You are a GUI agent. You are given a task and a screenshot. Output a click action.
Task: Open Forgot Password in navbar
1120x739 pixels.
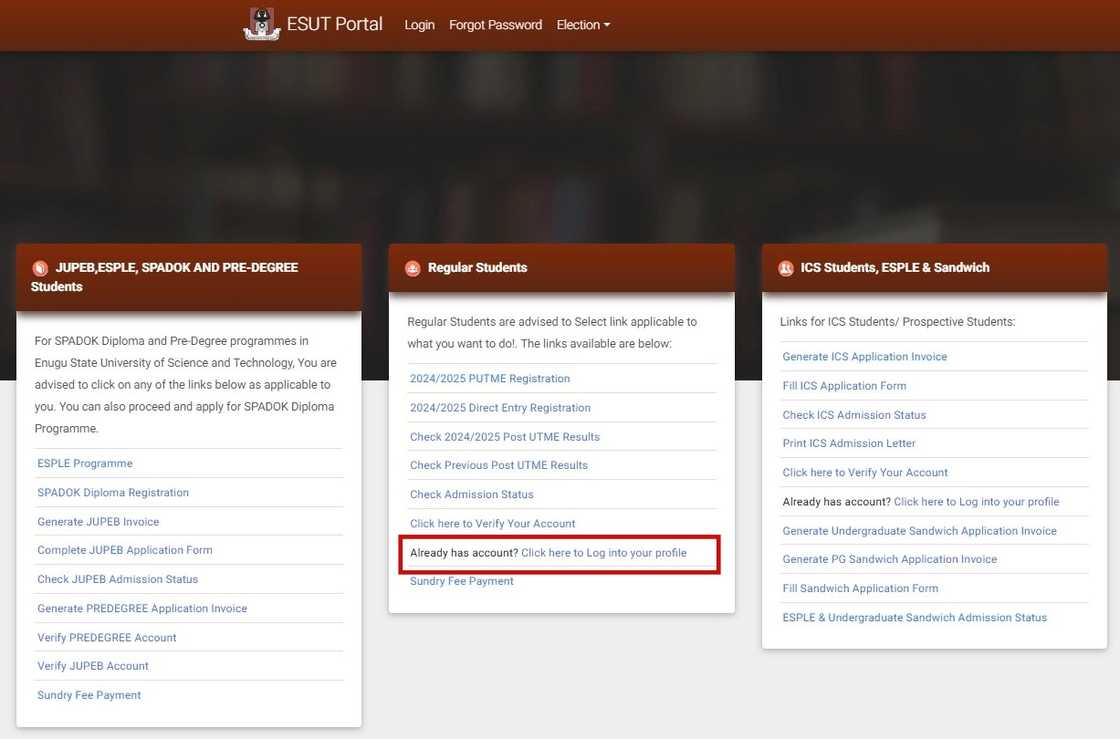point(495,25)
